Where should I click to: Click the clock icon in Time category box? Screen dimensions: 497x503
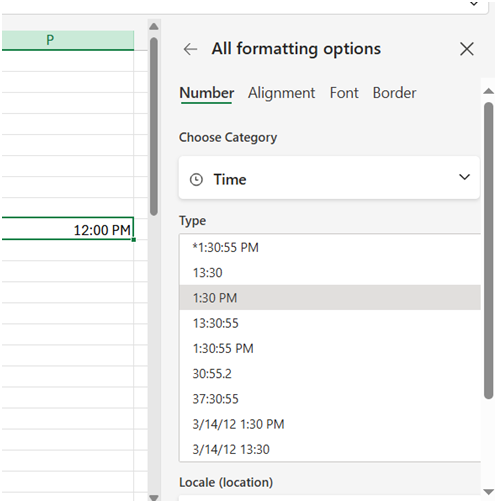[x=196, y=180]
